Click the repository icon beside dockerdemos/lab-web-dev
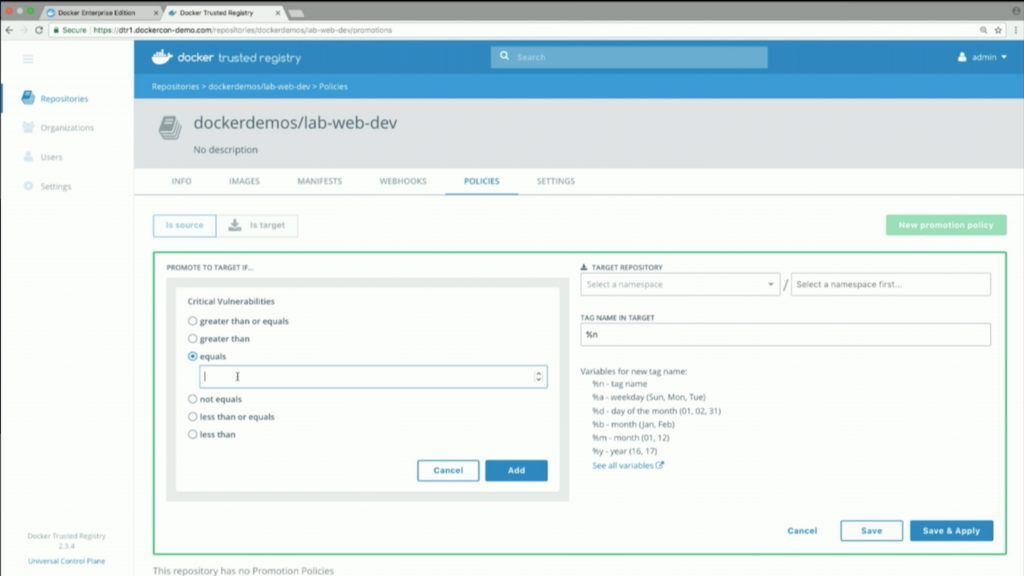 click(170, 127)
